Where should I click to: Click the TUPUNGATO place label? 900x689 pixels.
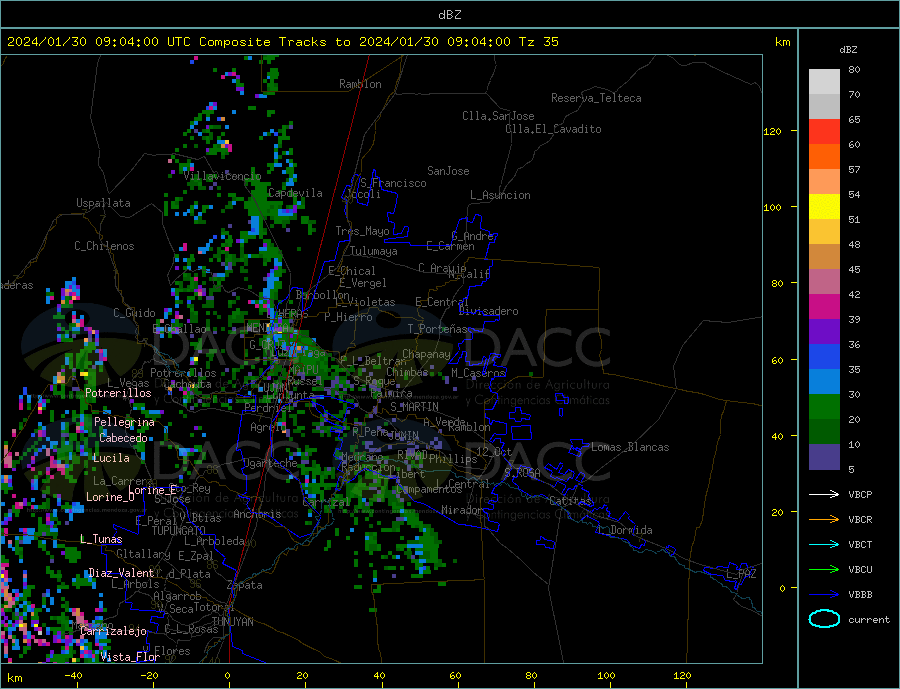click(x=178, y=531)
